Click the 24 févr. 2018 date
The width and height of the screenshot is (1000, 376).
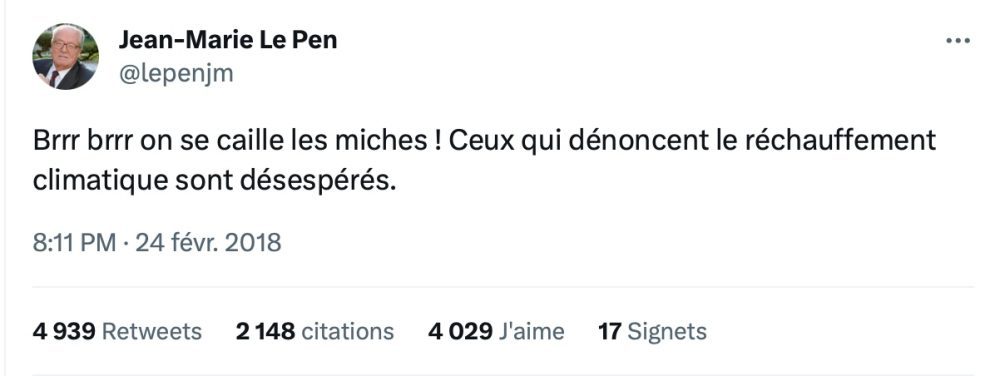[x=209, y=243]
